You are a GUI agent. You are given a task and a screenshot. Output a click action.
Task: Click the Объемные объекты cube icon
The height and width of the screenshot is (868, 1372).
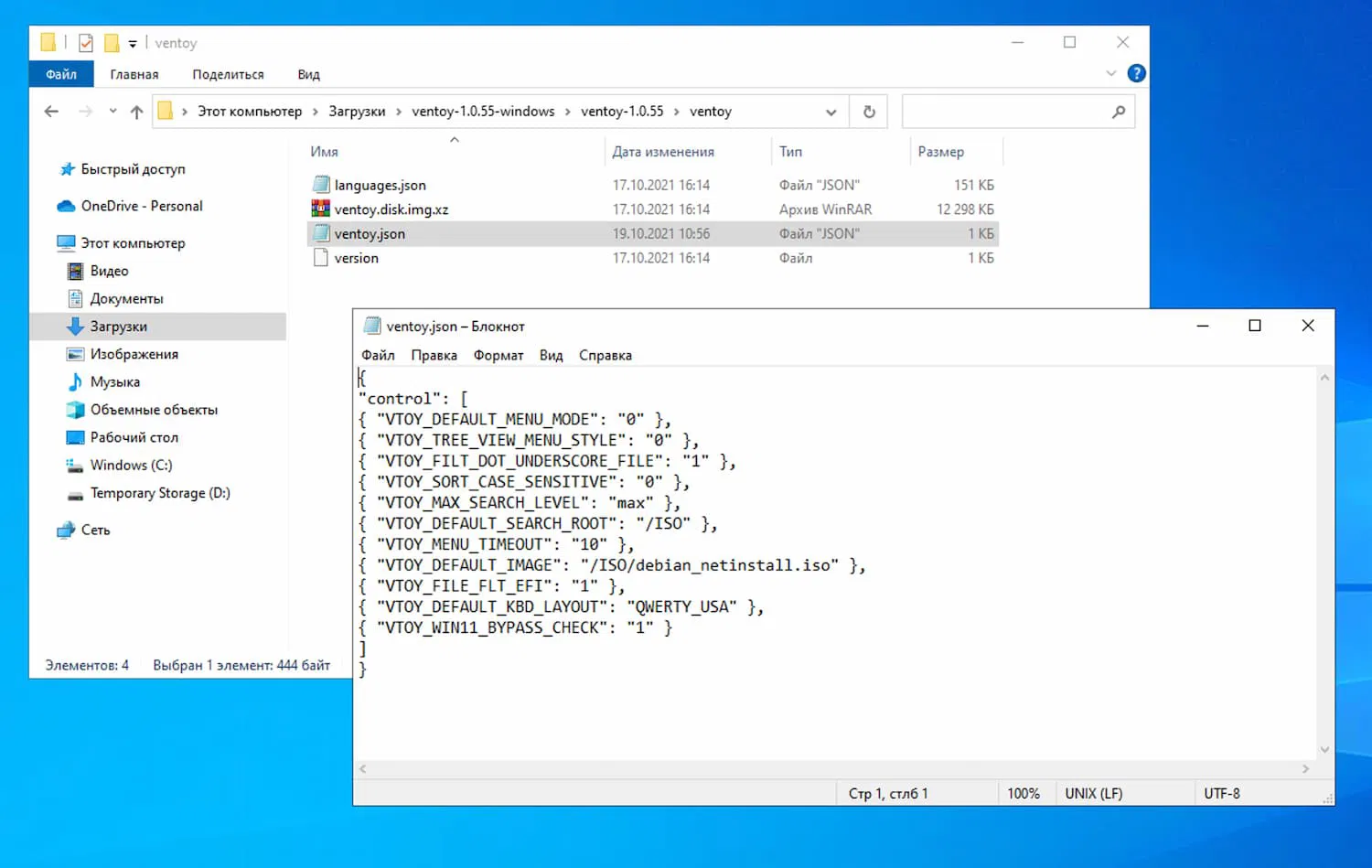(75, 410)
